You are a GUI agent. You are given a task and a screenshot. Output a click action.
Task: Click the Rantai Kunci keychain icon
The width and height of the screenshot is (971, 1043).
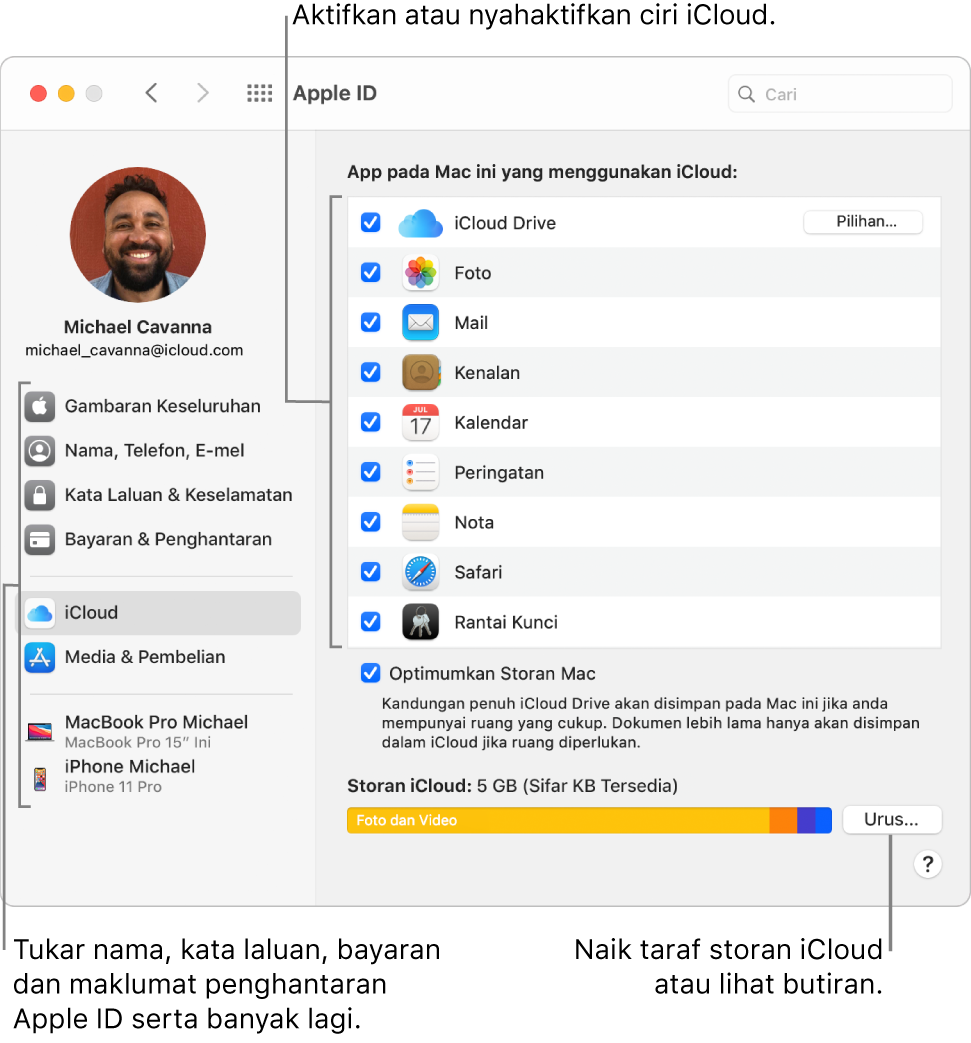(x=420, y=622)
